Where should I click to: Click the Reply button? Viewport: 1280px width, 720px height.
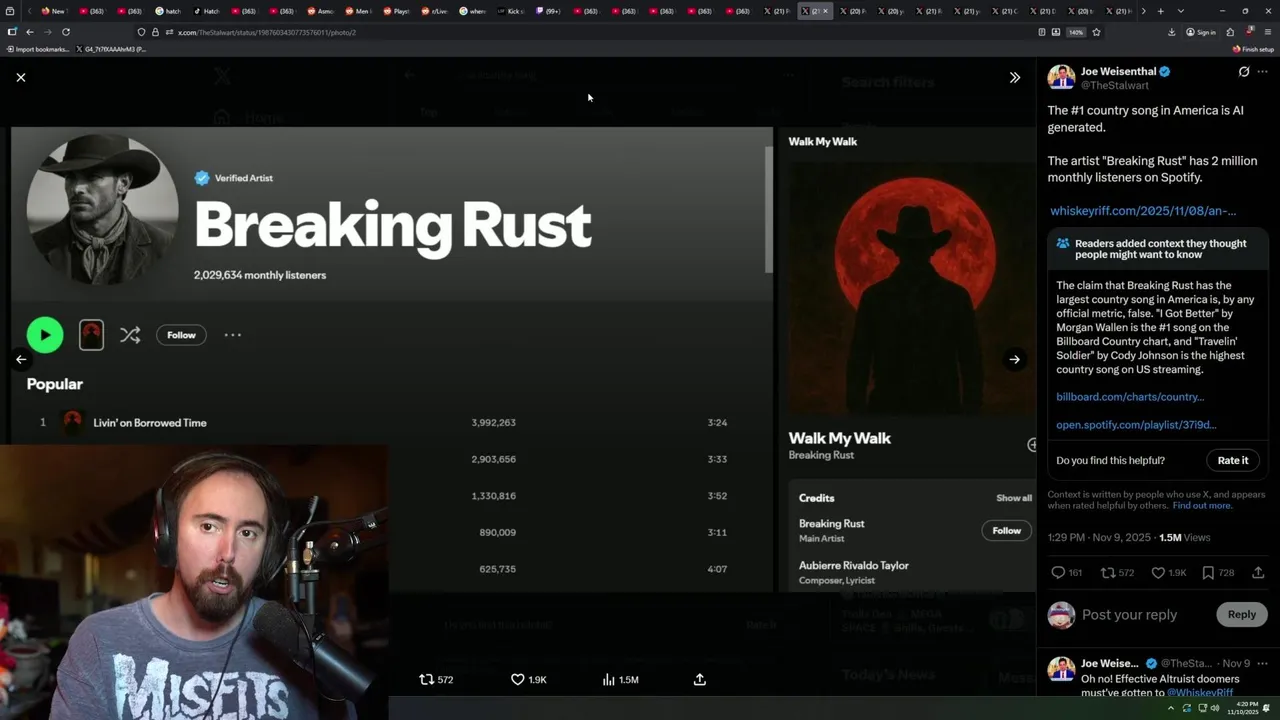[1241, 614]
